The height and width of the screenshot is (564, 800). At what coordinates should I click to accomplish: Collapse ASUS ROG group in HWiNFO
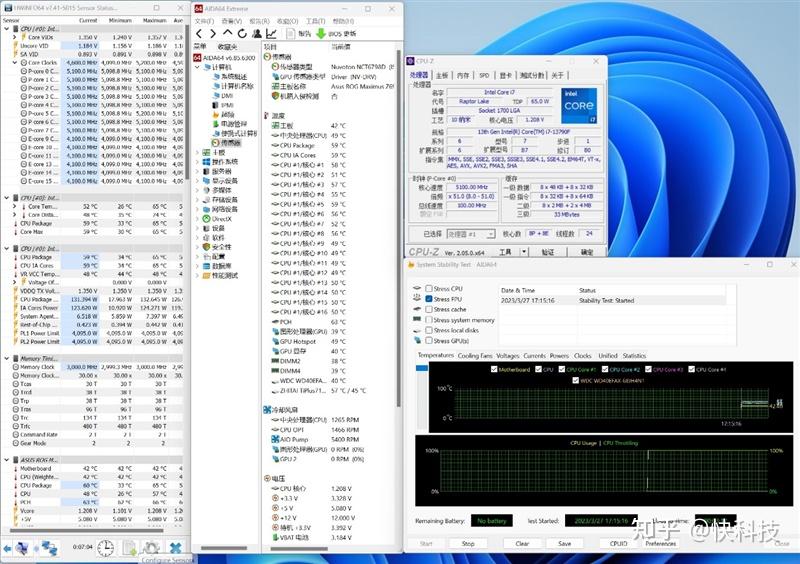7,460
